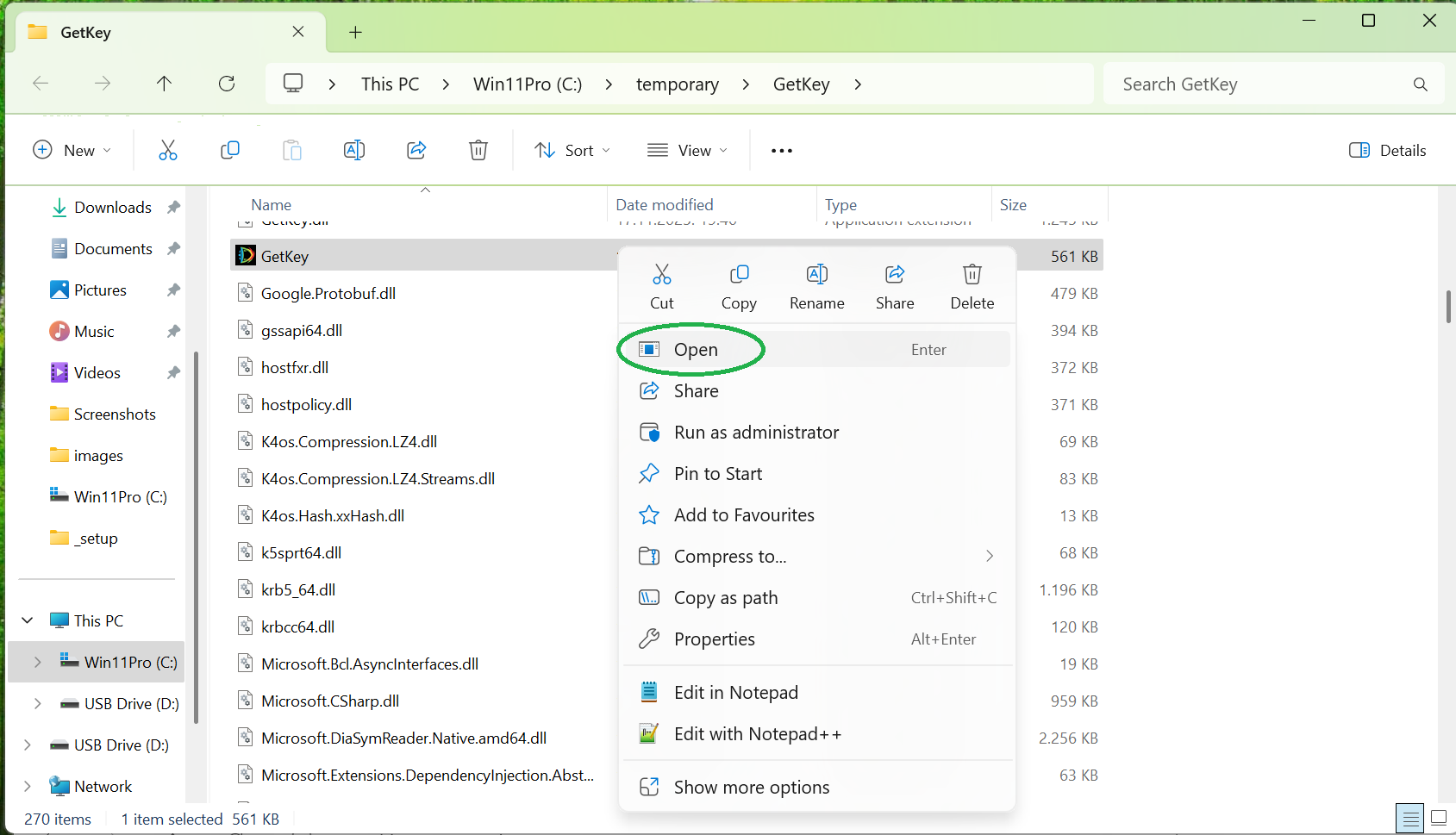Viewport: 1456px width, 835px height.
Task: Refresh the current folder view
Action: (227, 84)
